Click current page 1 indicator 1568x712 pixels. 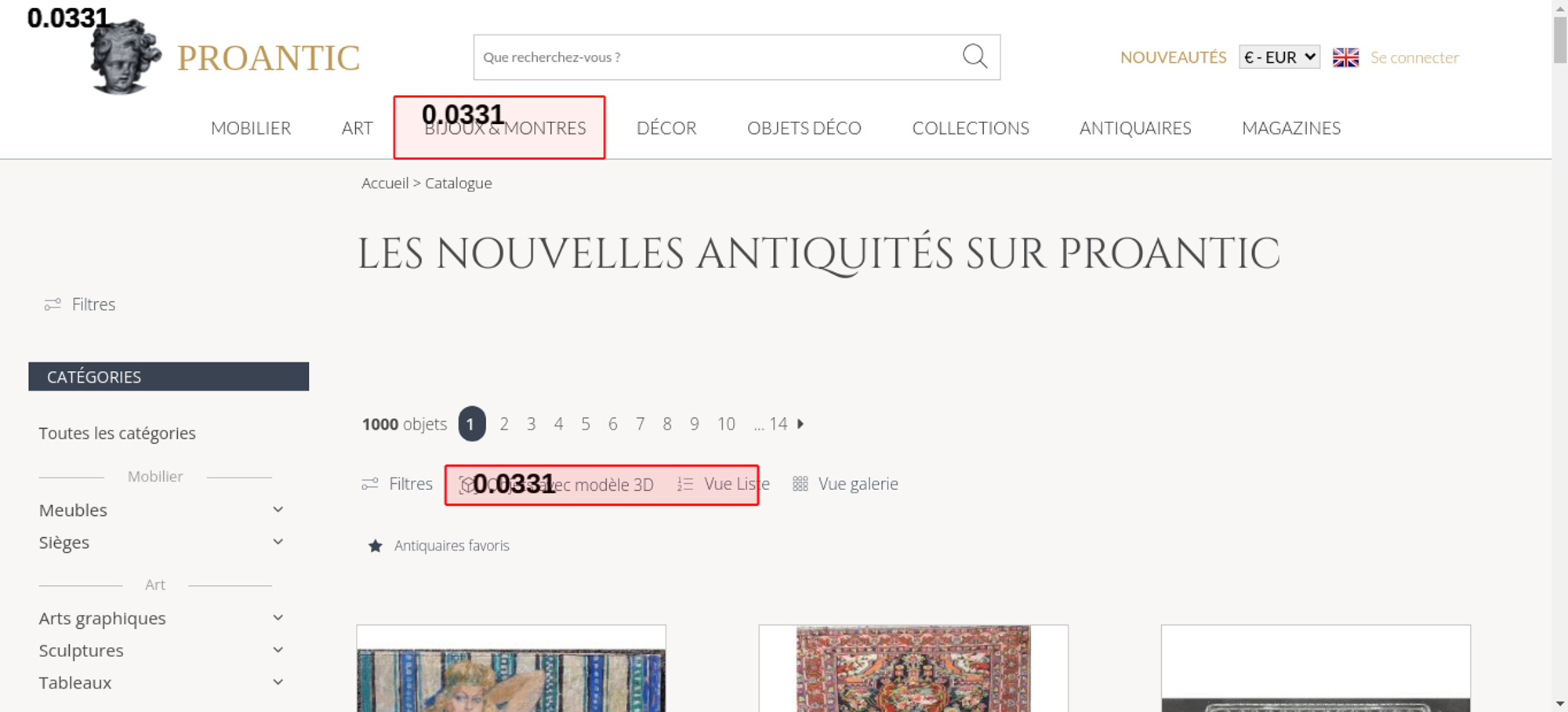[472, 423]
